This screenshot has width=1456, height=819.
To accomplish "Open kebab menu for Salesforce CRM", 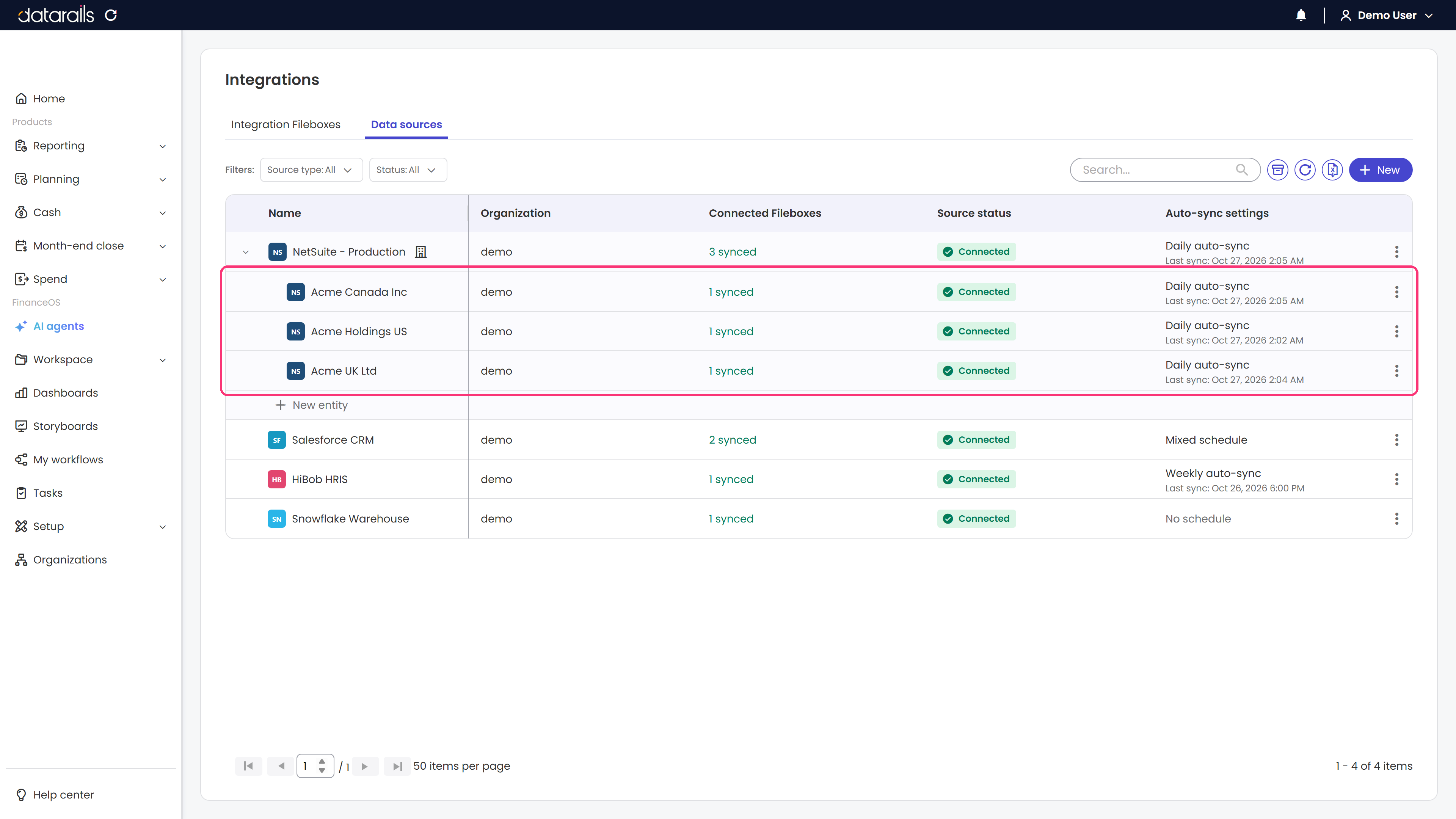I will point(1396,440).
